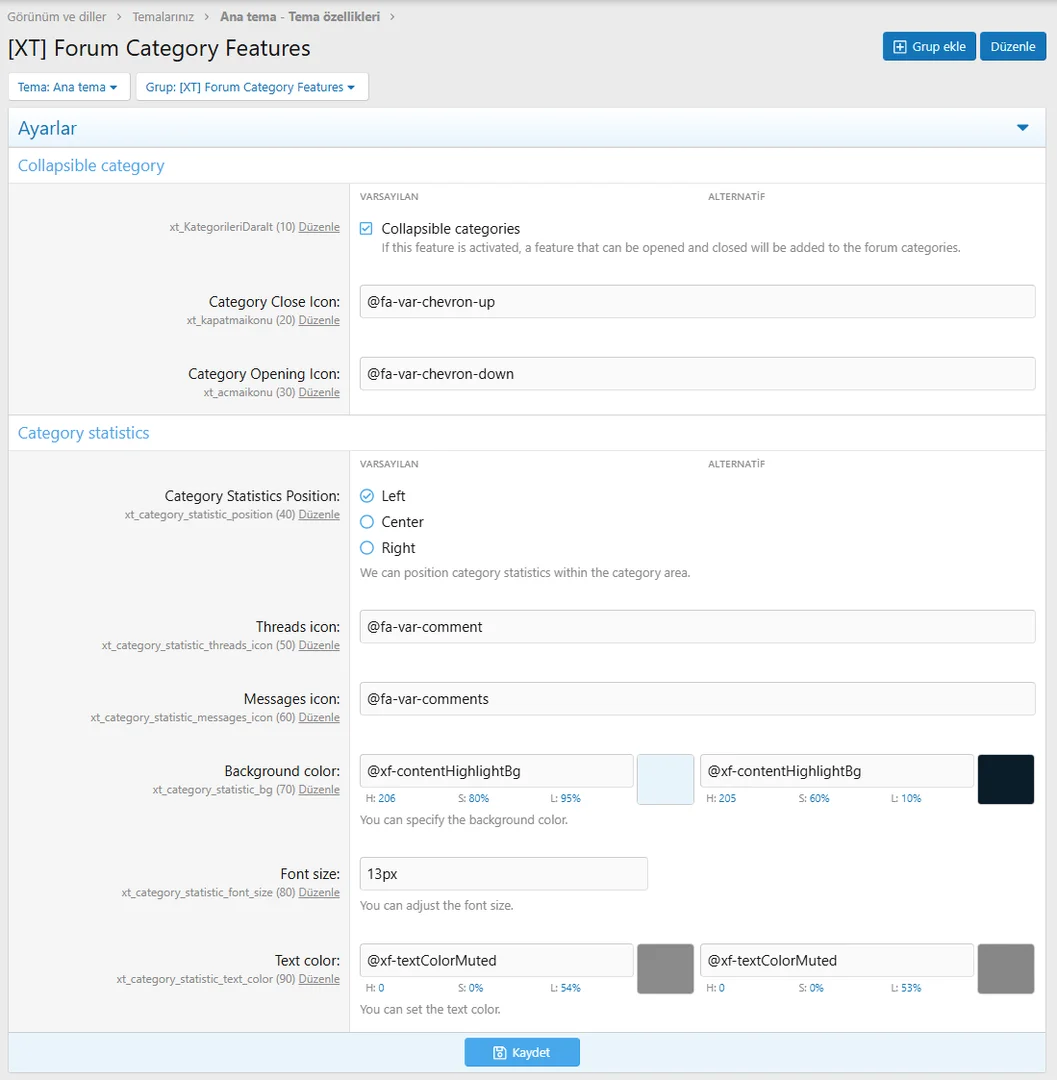Click the Category Close Icon input field

pos(697,301)
